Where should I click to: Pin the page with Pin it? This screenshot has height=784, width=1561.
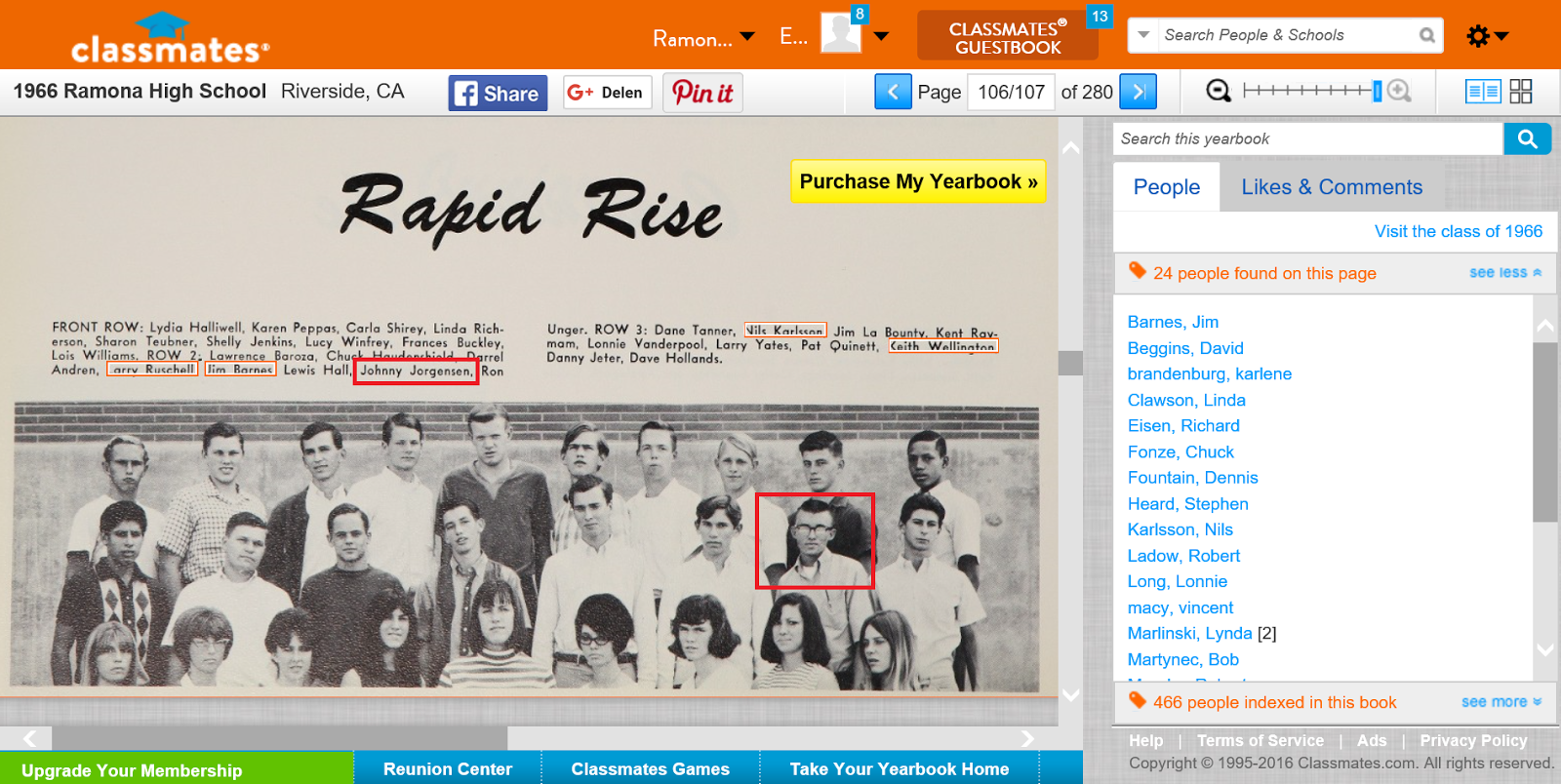click(x=702, y=93)
